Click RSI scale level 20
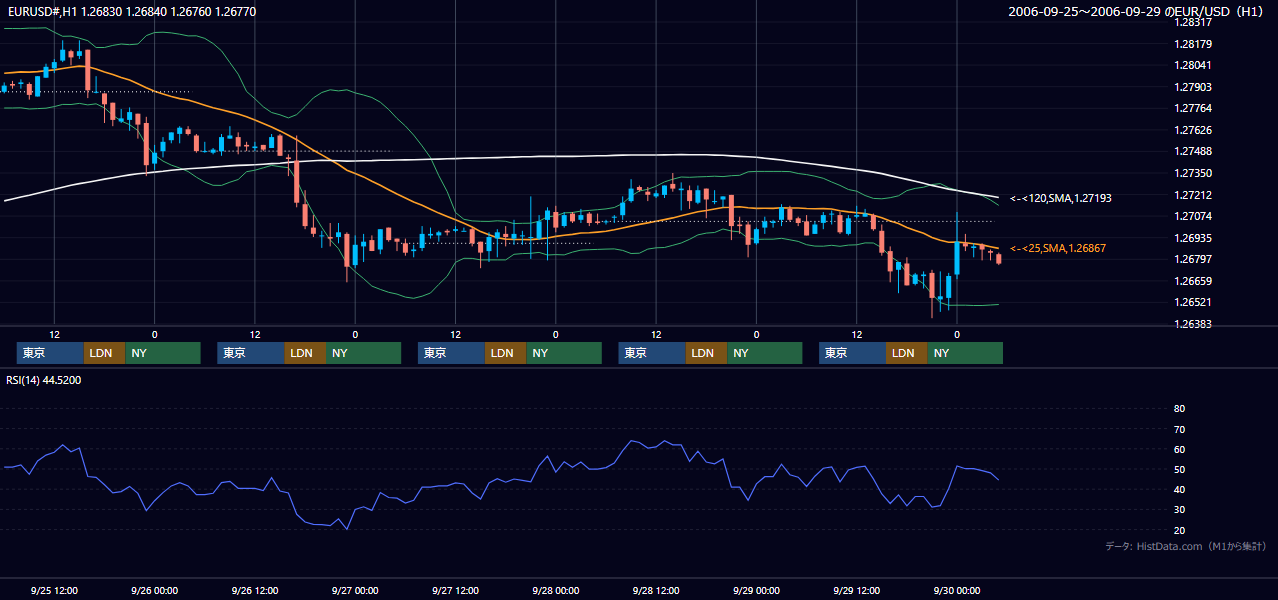Image resolution: width=1278 pixels, height=600 pixels. click(x=1179, y=530)
